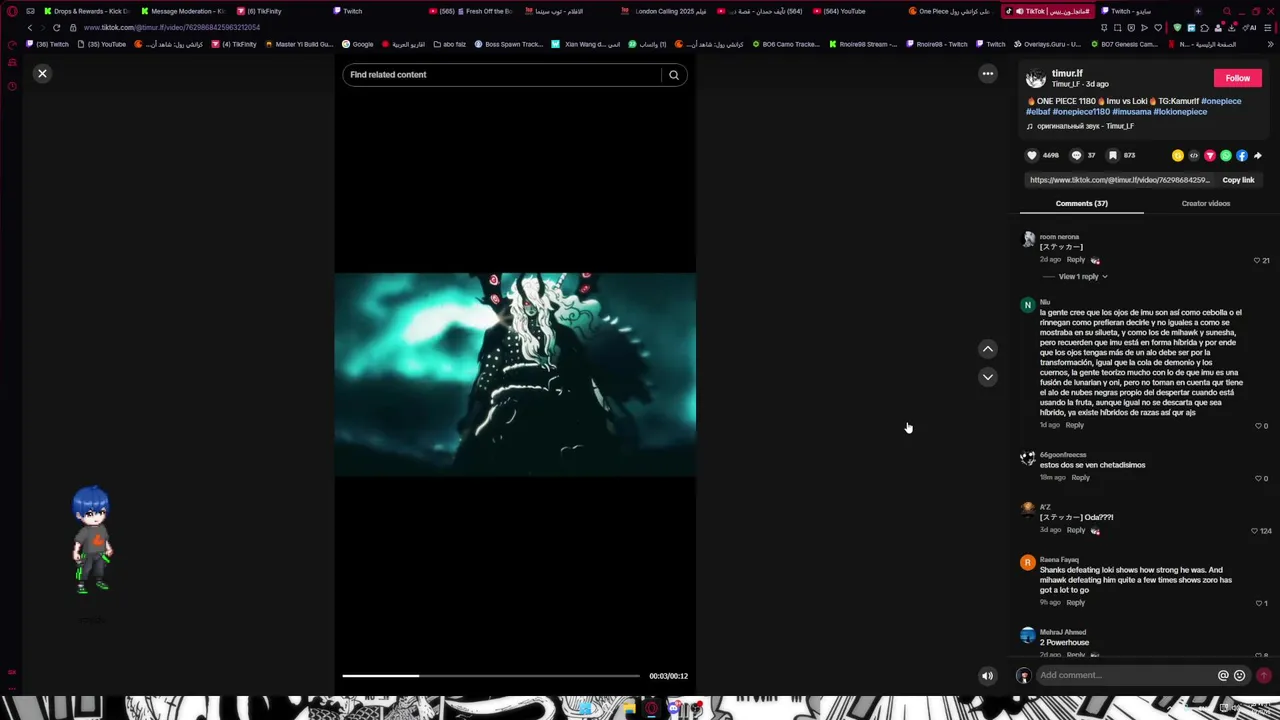Screen dimensions: 1280x720
Task: Share the video on WhatsApp
Action: pyautogui.click(x=1226, y=155)
